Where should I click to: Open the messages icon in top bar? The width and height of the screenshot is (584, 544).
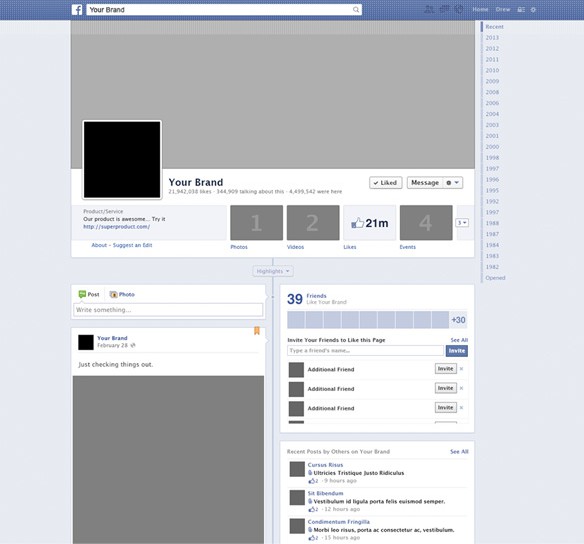444,9
